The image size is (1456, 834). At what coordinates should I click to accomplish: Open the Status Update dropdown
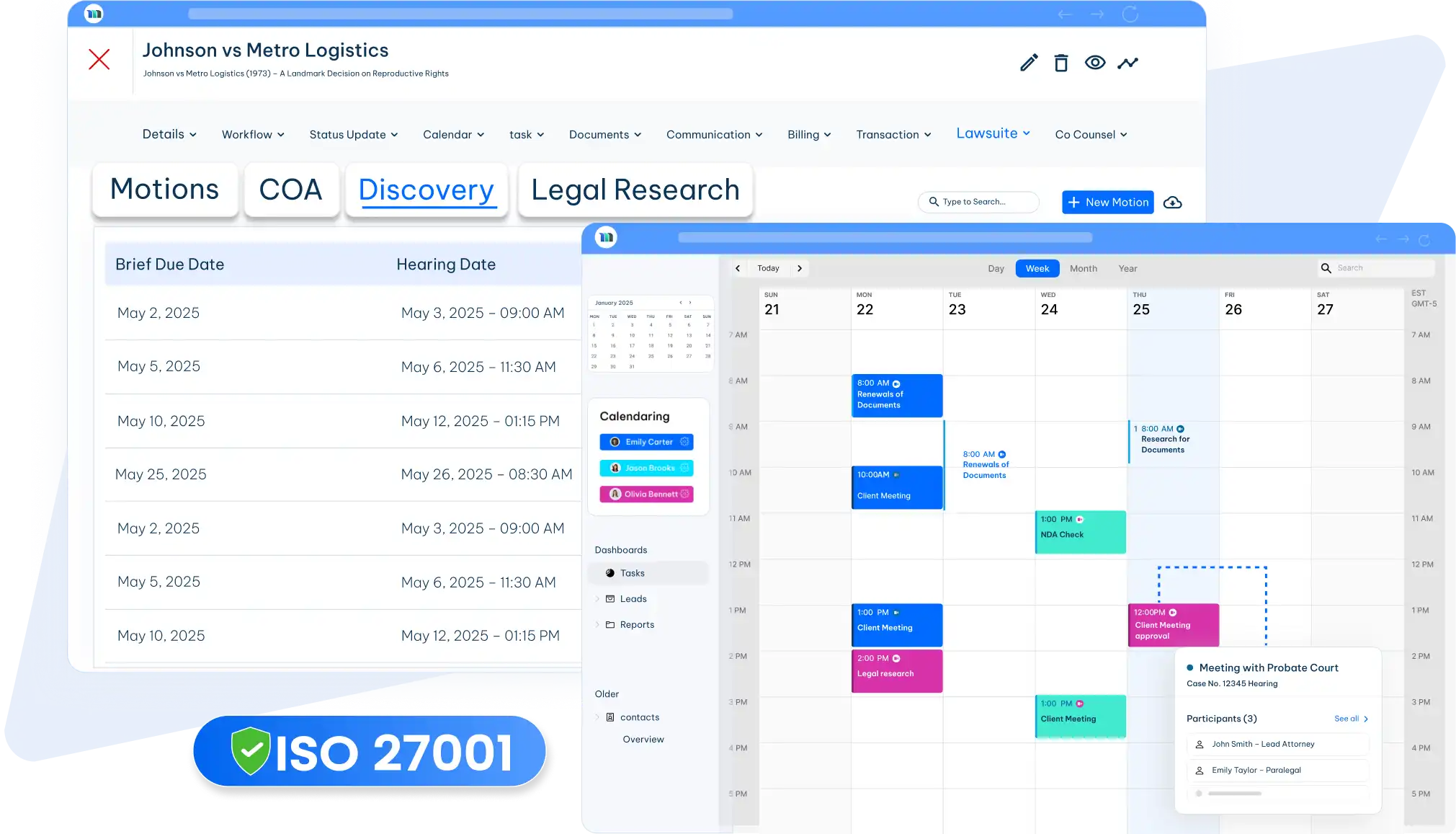point(354,135)
